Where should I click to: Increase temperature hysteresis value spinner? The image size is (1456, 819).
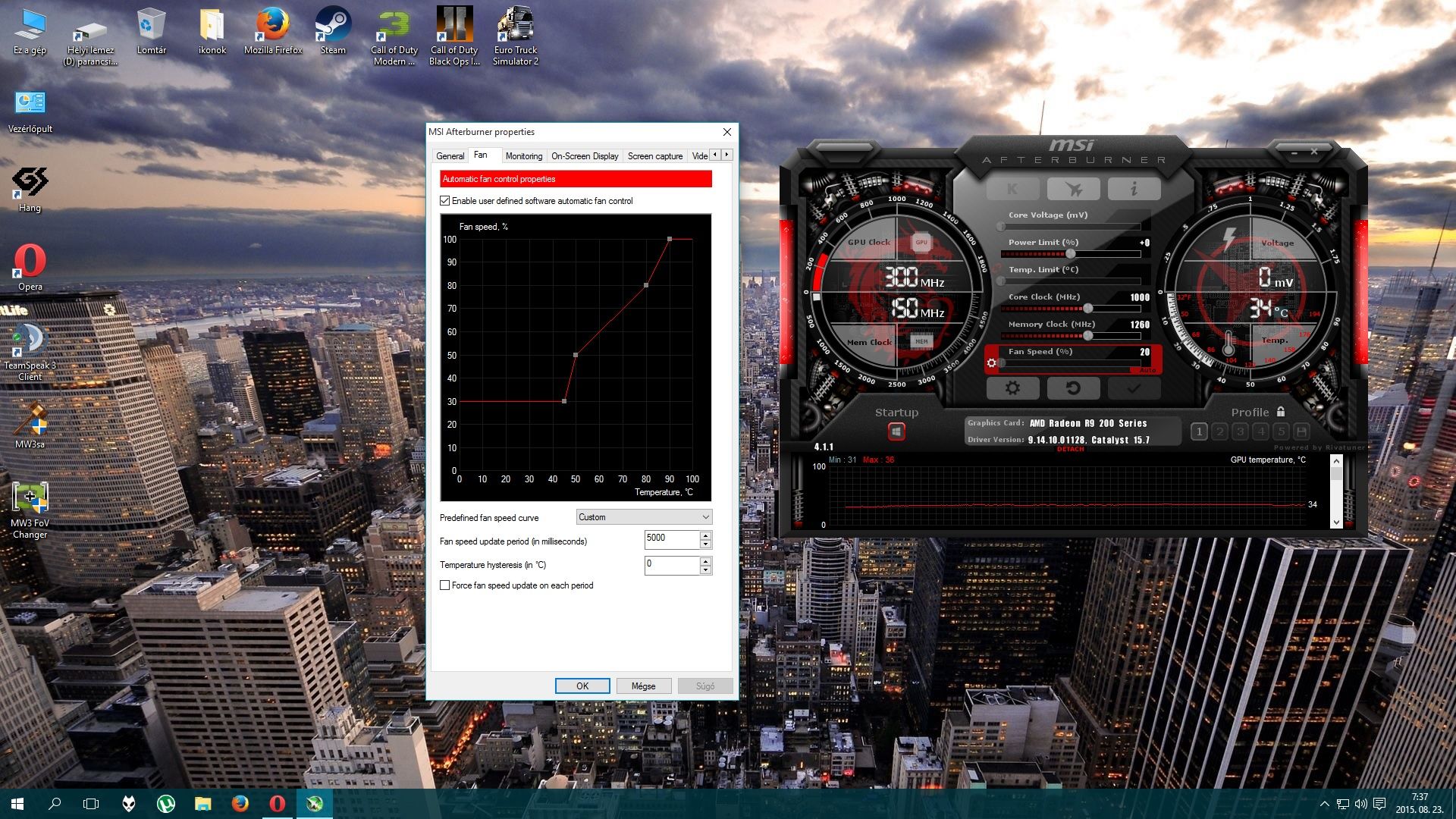(706, 561)
